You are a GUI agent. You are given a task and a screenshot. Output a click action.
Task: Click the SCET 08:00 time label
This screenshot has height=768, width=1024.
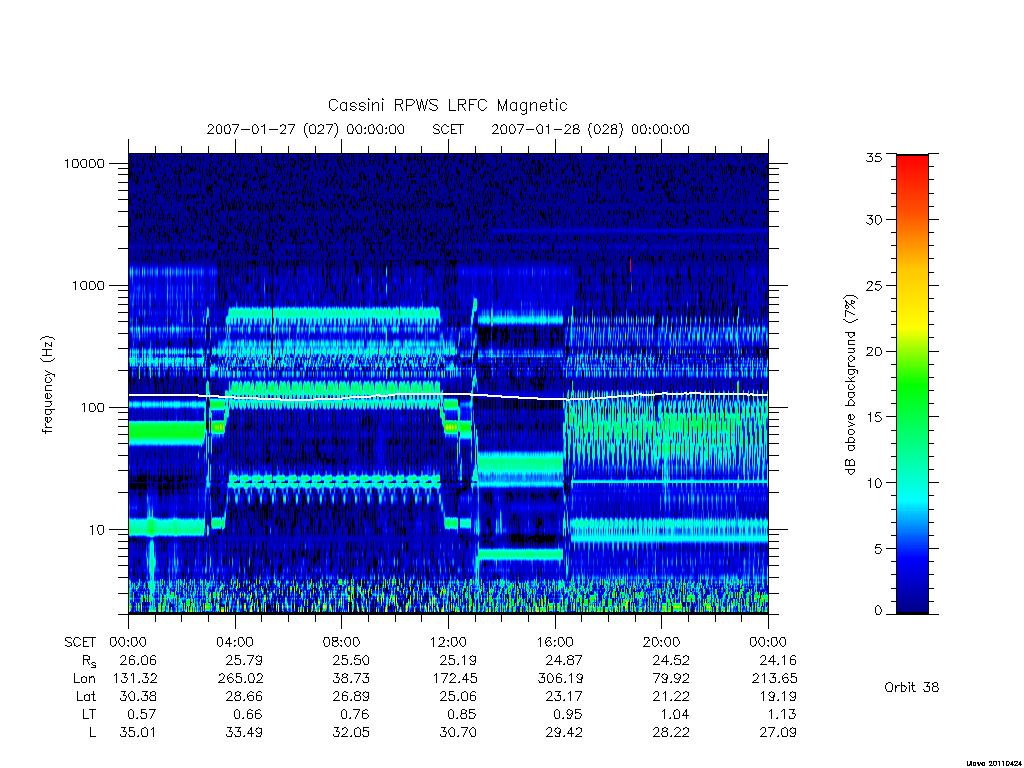click(342, 642)
